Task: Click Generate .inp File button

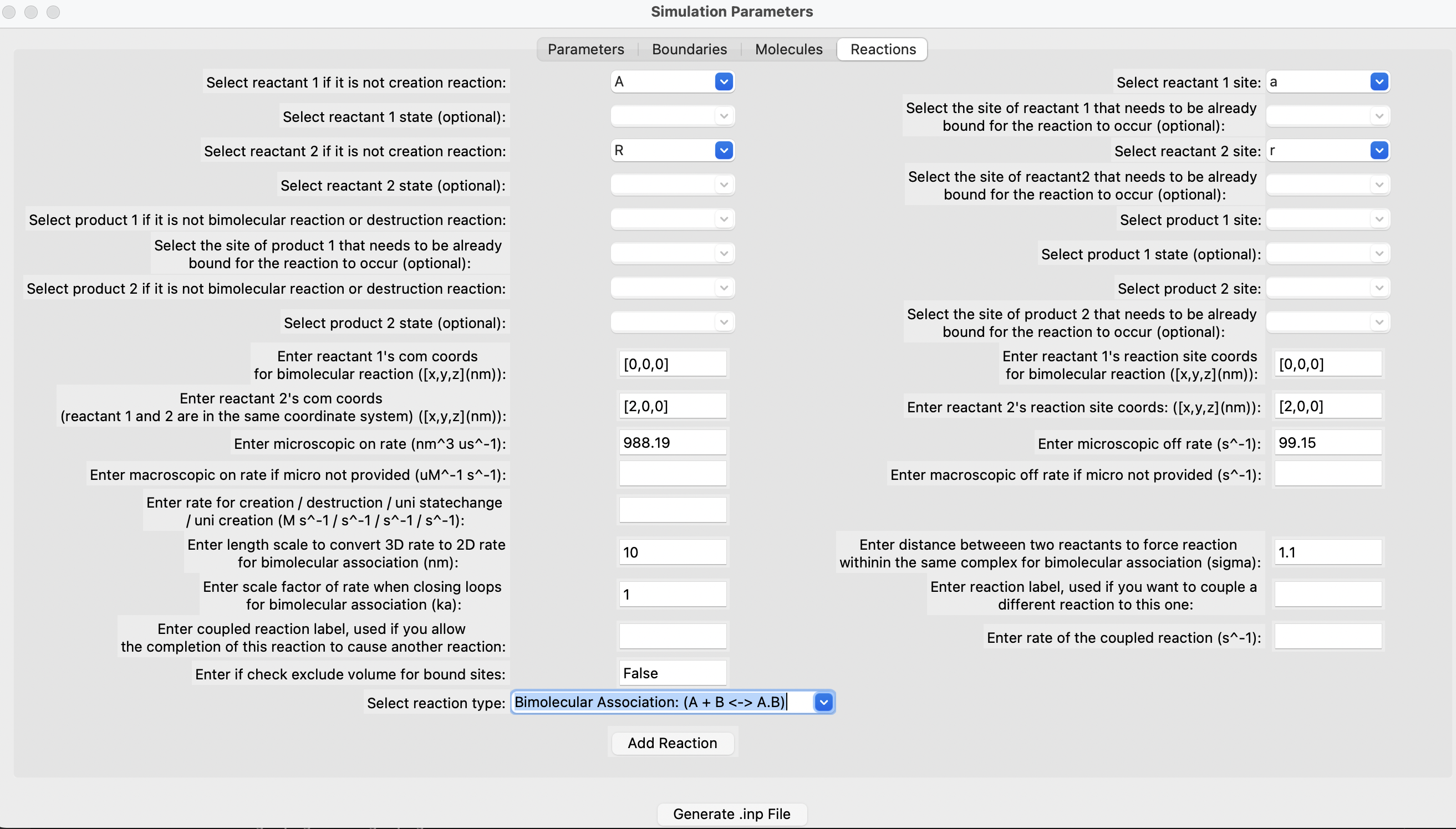Action: (x=731, y=814)
